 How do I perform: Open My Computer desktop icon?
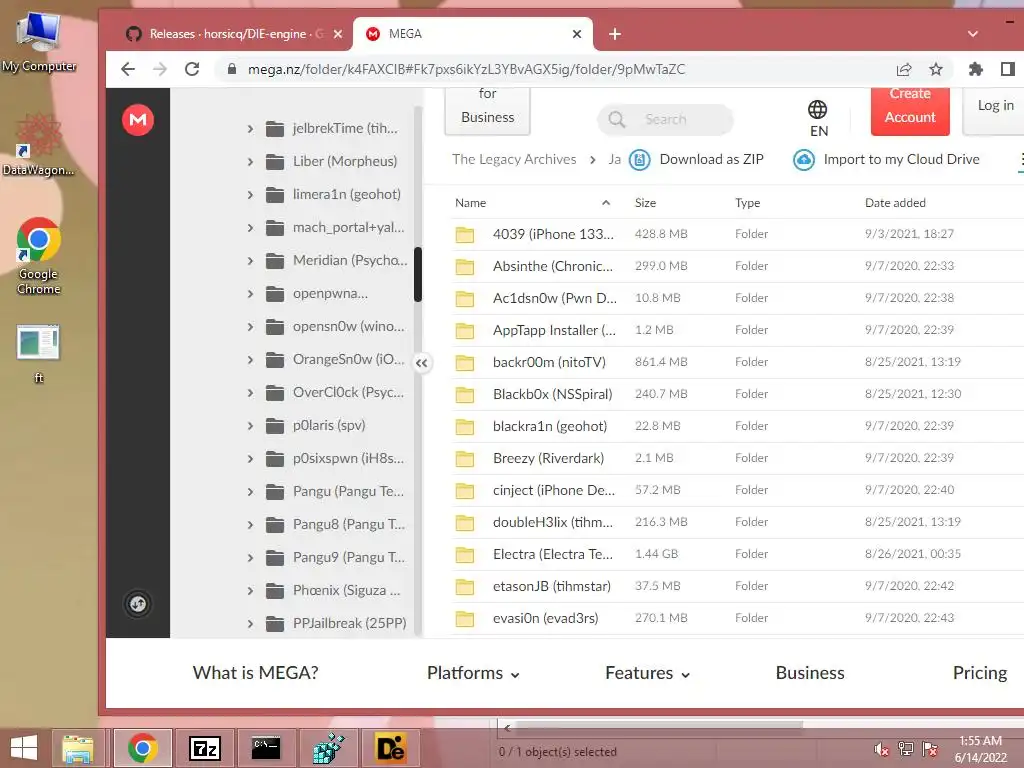pos(39,43)
